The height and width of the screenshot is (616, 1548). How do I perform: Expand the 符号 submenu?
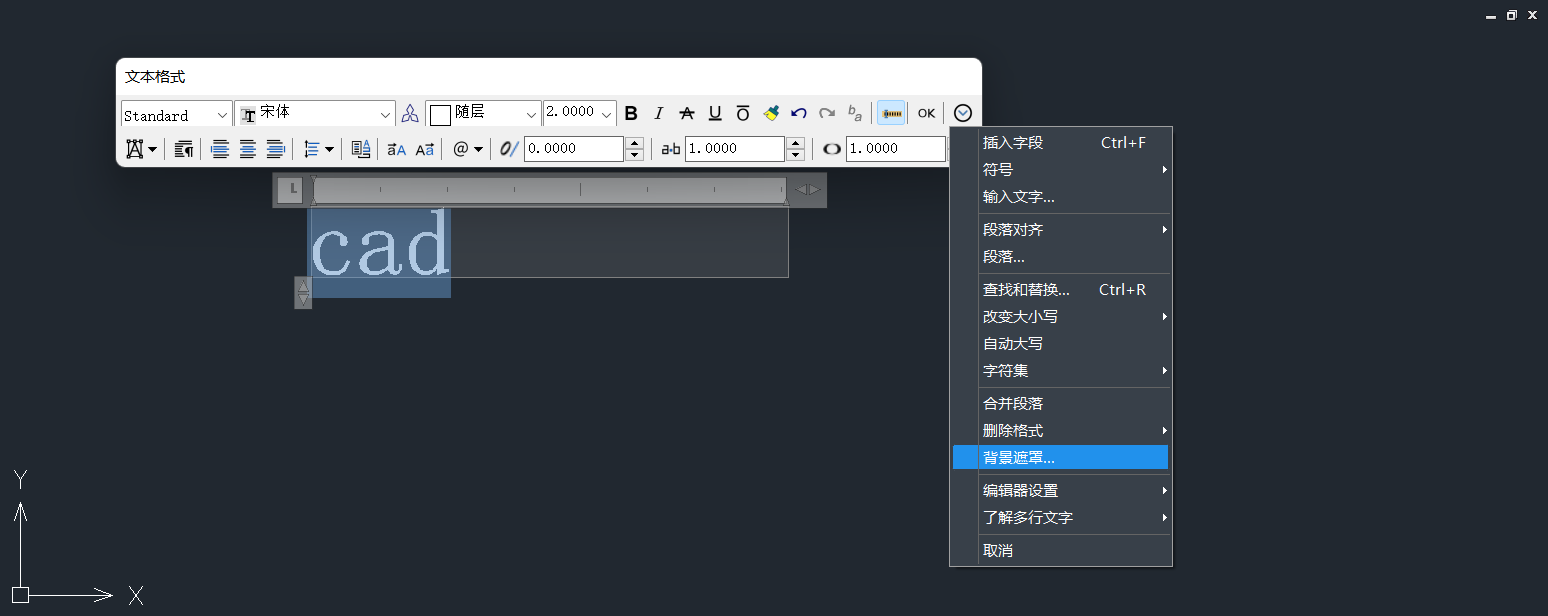pyautogui.click(x=1061, y=170)
